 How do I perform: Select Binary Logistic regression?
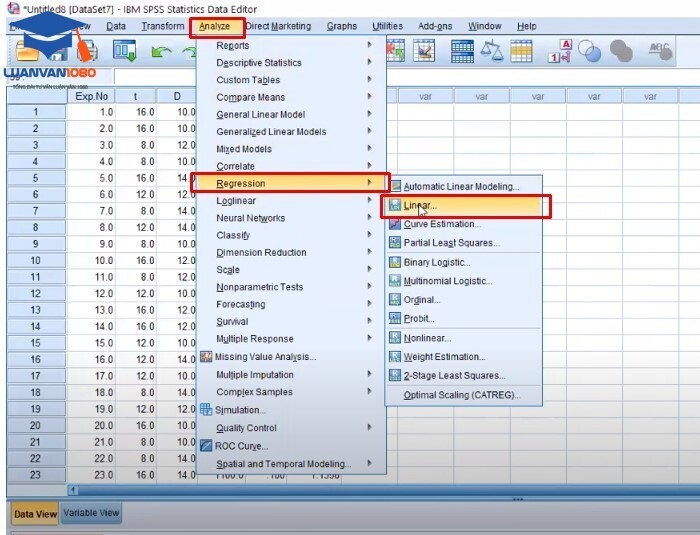coord(437,263)
